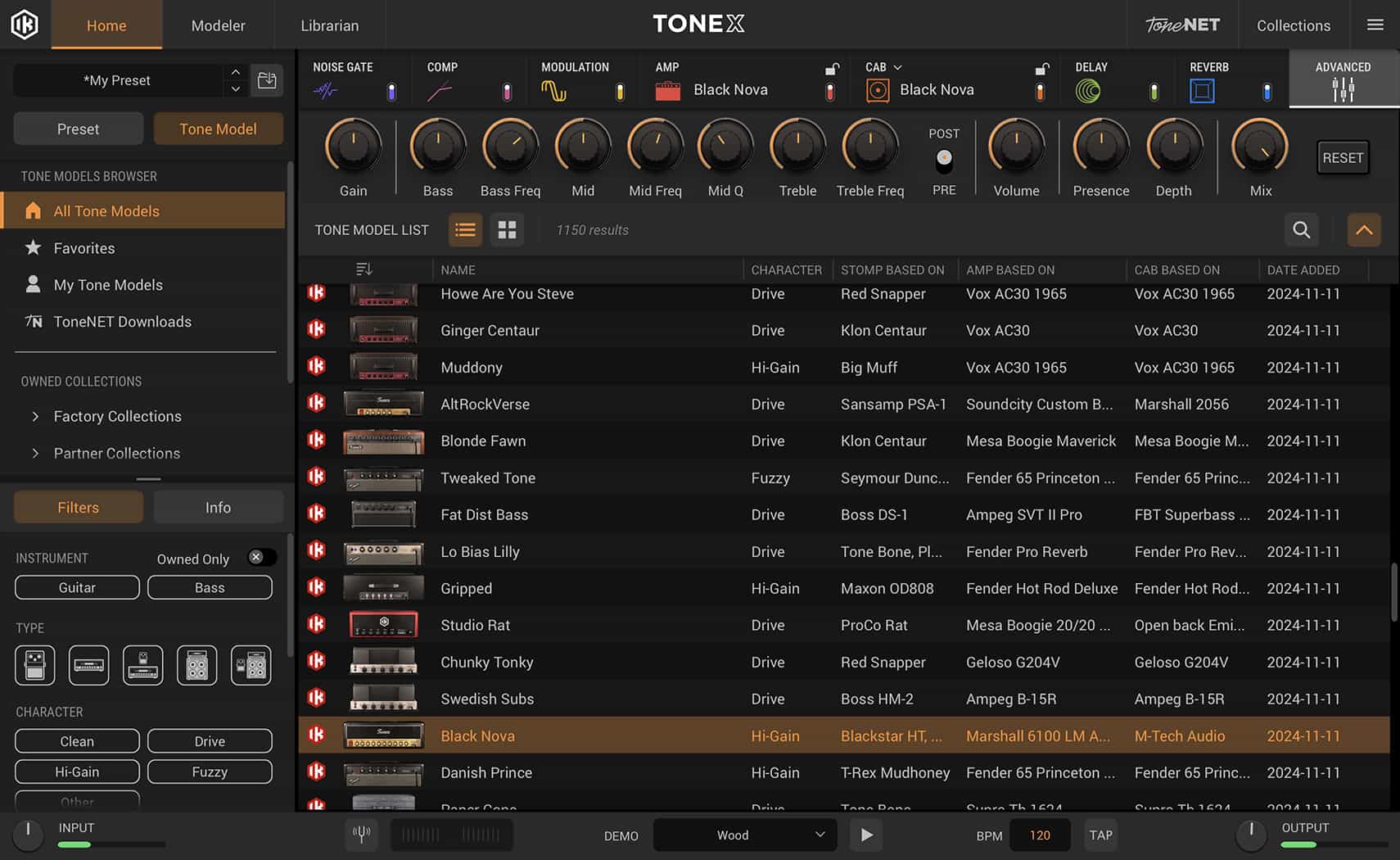The width and height of the screenshot is (1400, 860).
Task: Expand Factory Collections
Action: (36, 416)
